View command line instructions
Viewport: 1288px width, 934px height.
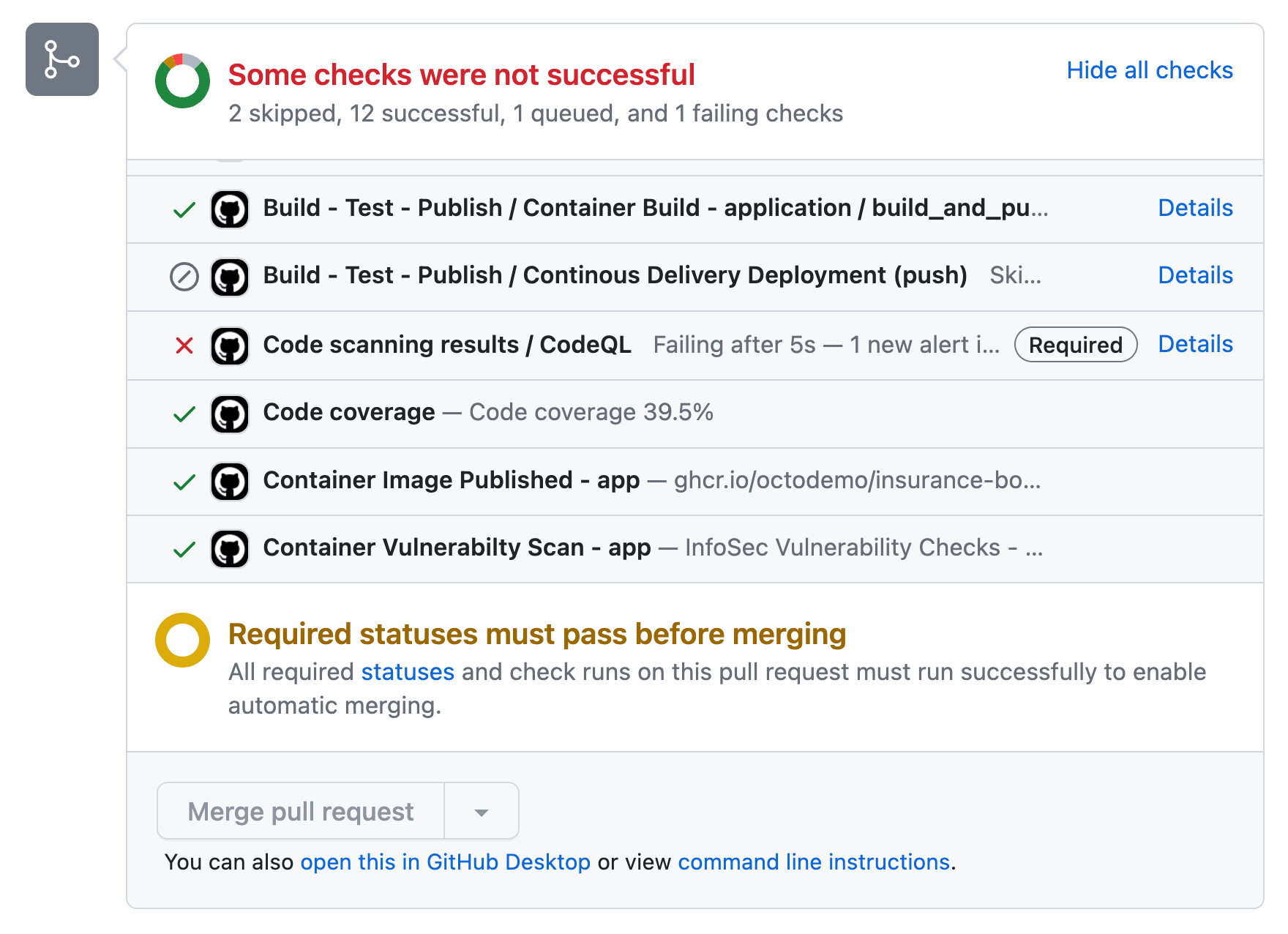(x=814, y=862)
